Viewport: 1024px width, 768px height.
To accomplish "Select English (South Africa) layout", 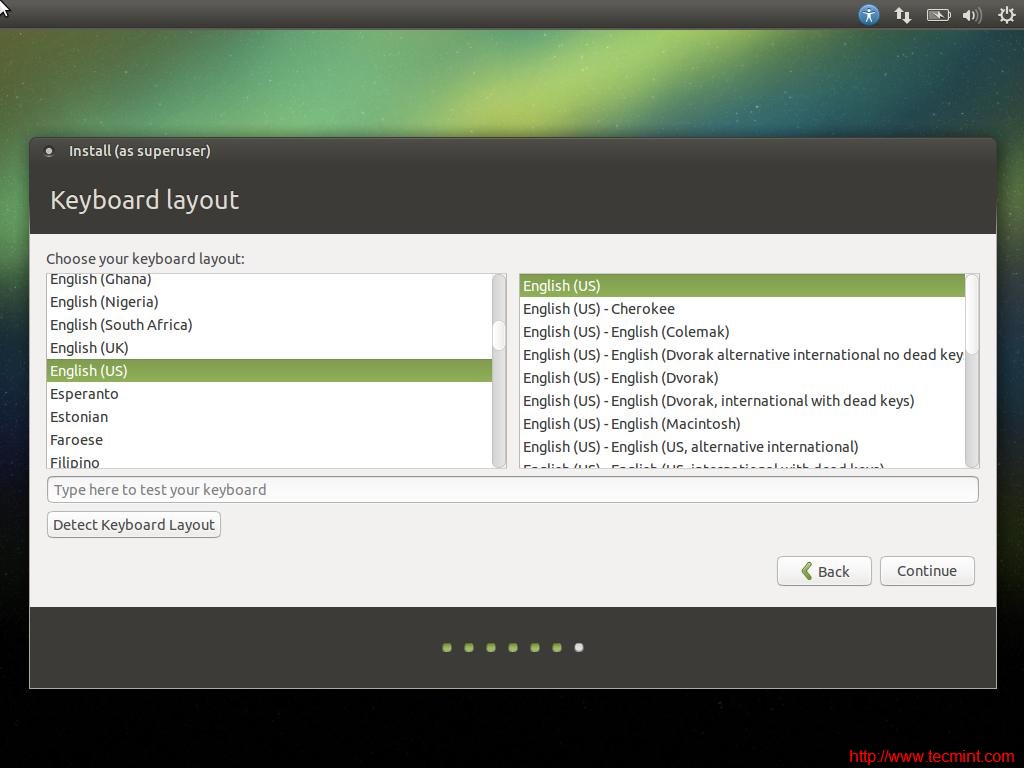I will (269, 325).
